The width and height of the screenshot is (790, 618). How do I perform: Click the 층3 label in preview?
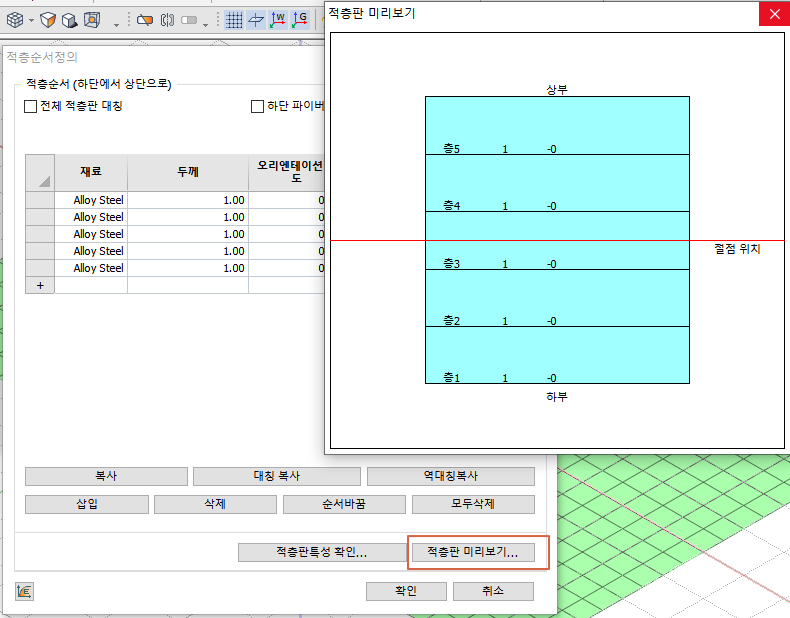click(451, 263)
